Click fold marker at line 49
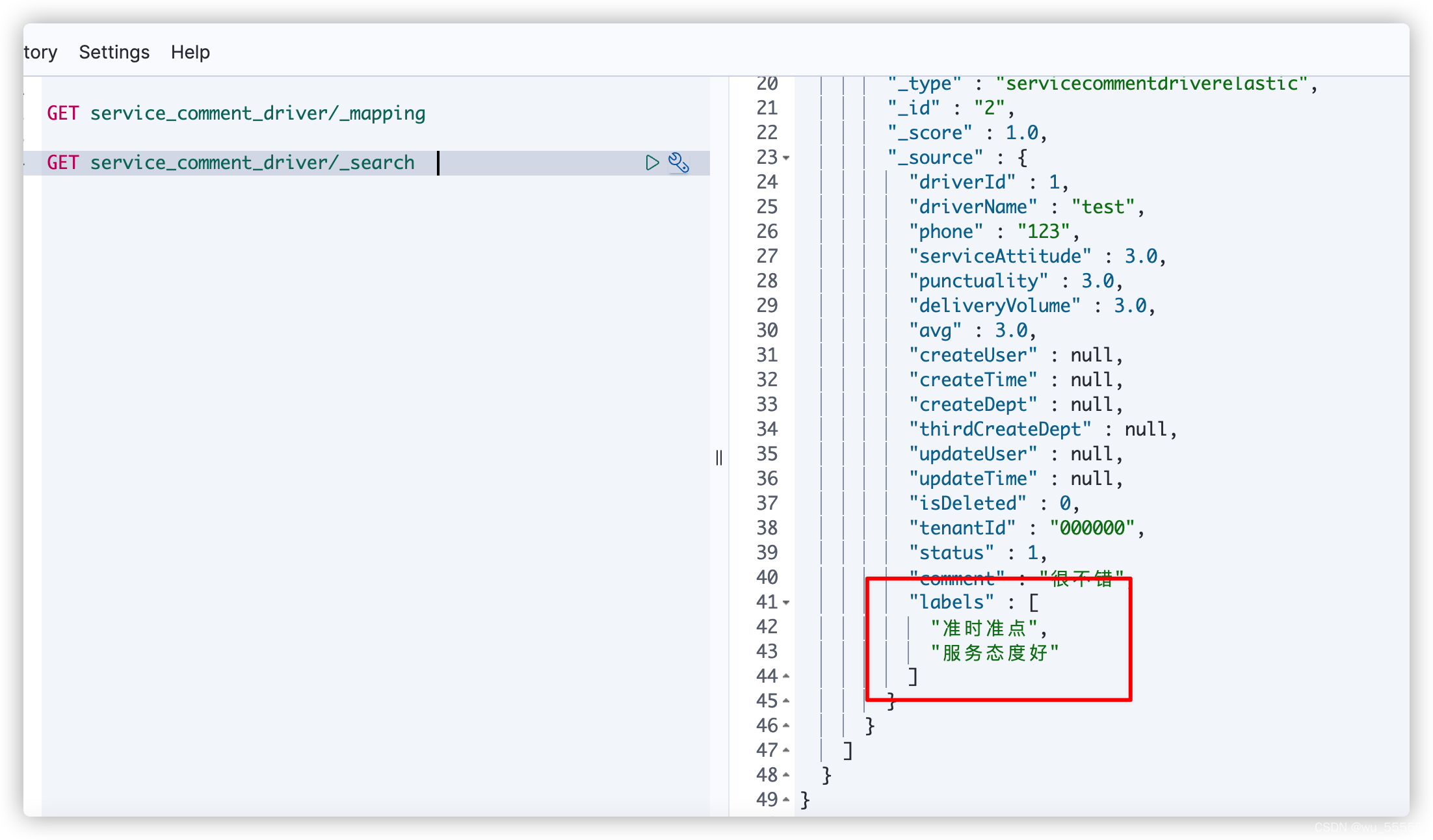1433x840 pixels. click(786, 800)
